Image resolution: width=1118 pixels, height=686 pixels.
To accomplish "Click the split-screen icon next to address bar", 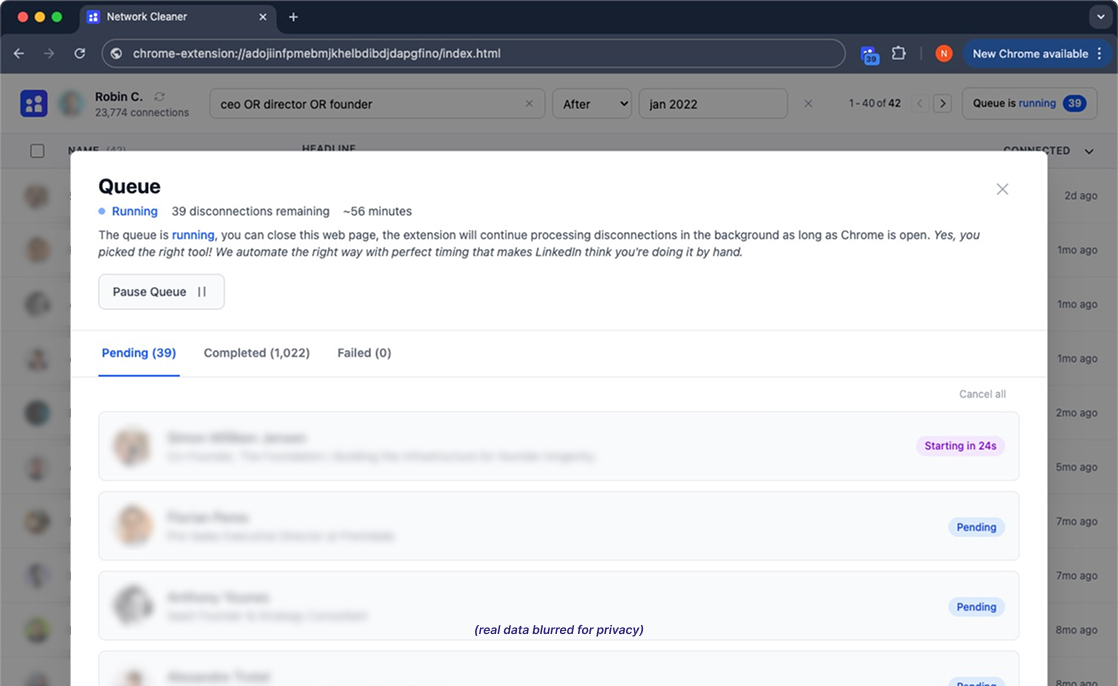I will tap(869, 53).
